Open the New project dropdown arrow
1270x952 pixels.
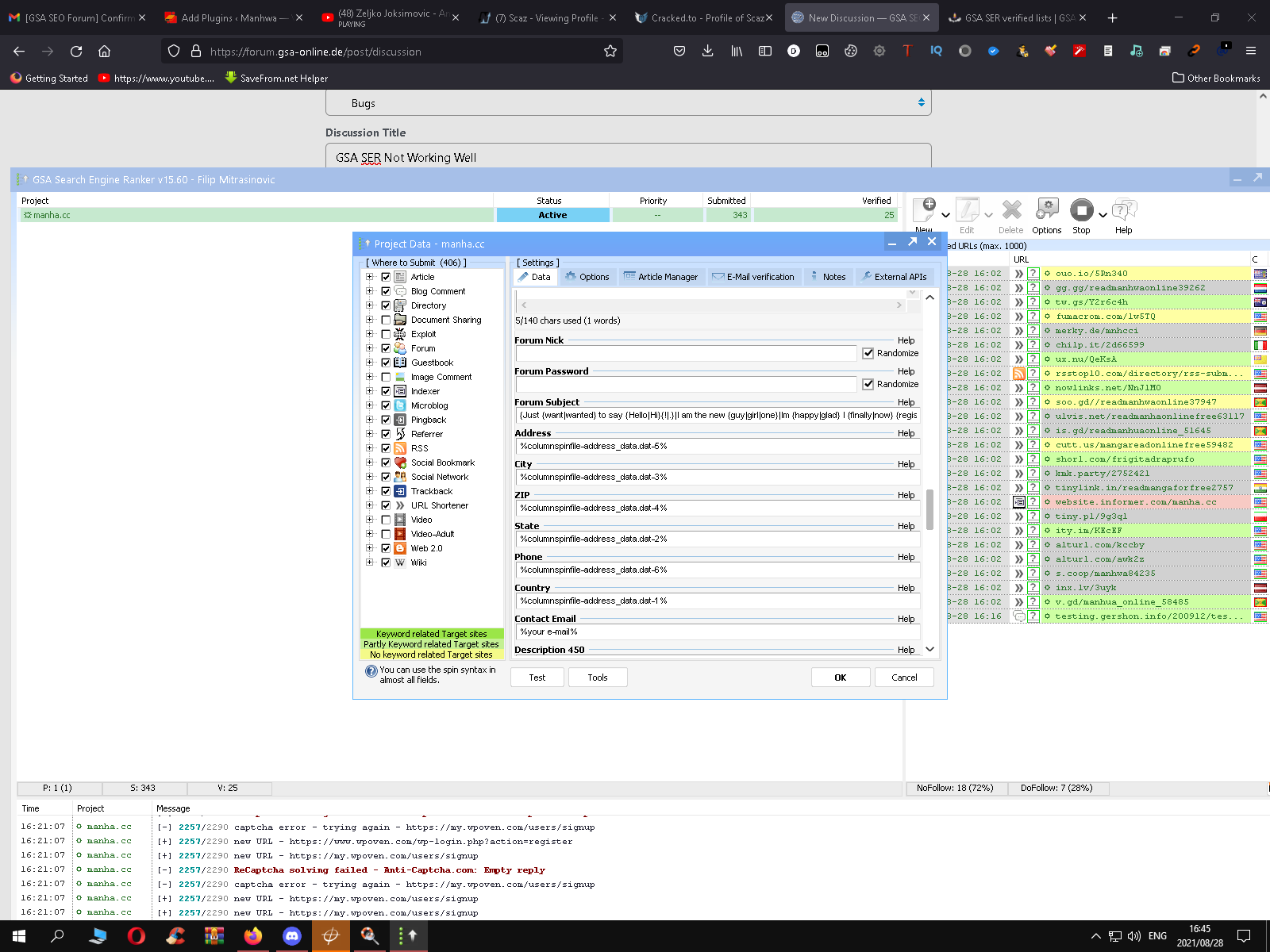(945, 215)
